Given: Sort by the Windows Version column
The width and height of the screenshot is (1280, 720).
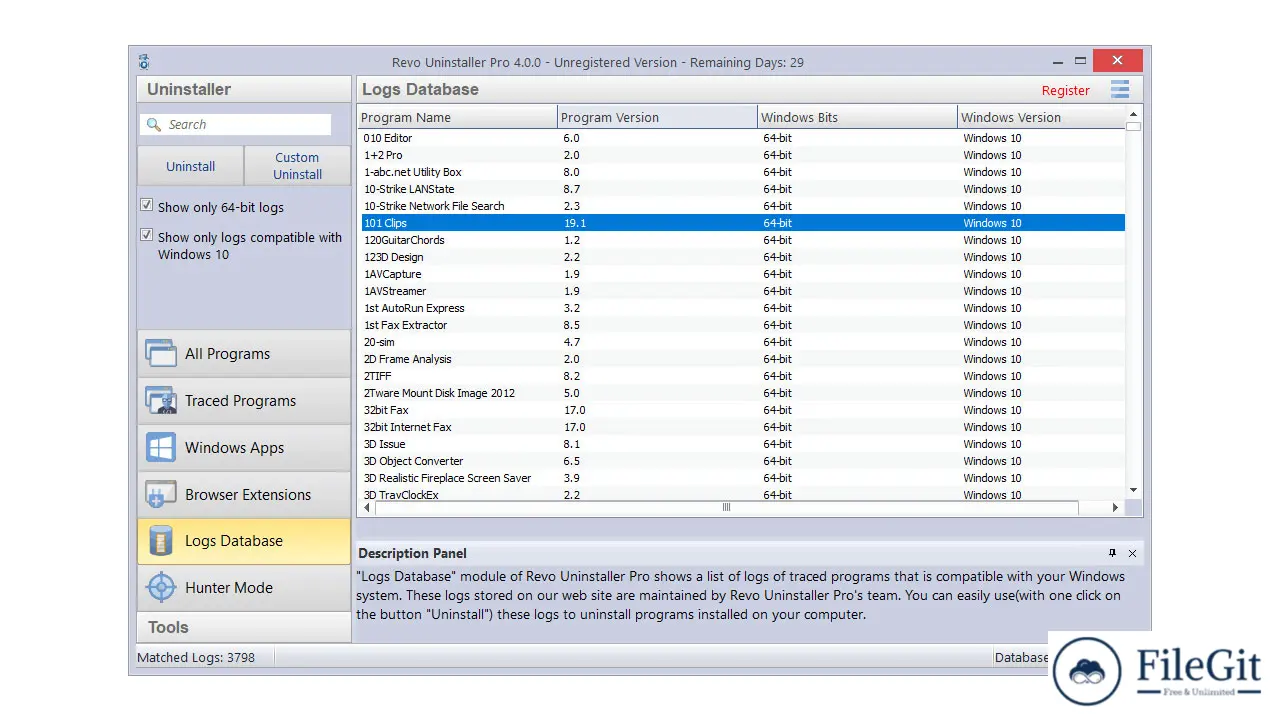Looking at the screenshot, I should (x=1041, y=117).
